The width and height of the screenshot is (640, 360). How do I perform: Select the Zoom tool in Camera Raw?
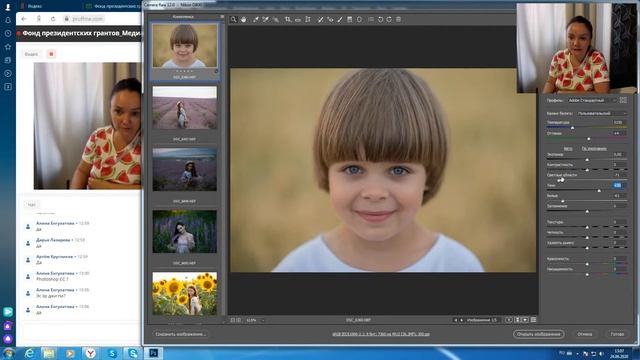(x=233, y=20)
